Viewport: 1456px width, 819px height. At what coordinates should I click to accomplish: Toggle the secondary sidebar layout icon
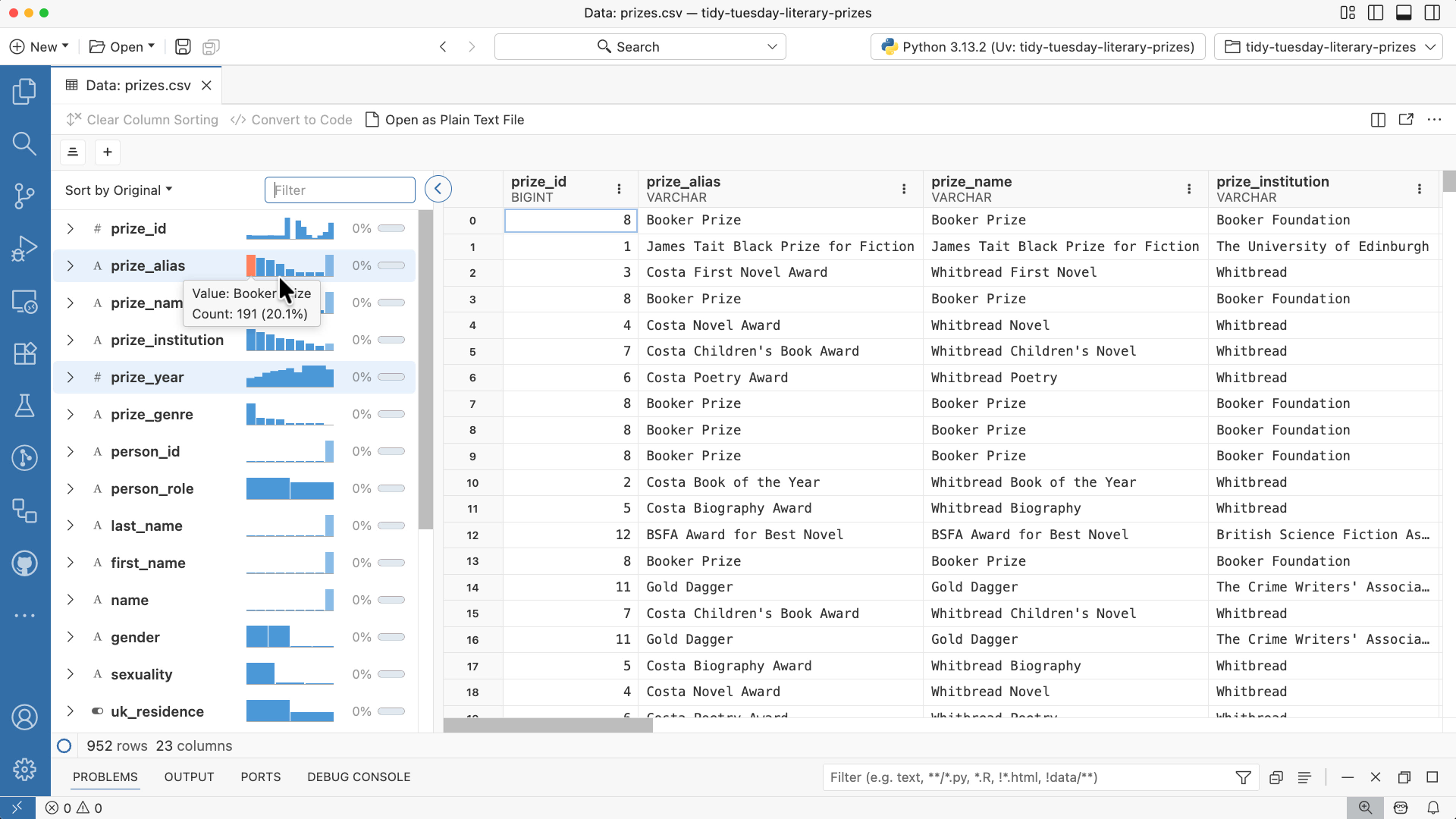click(1432, 13)
